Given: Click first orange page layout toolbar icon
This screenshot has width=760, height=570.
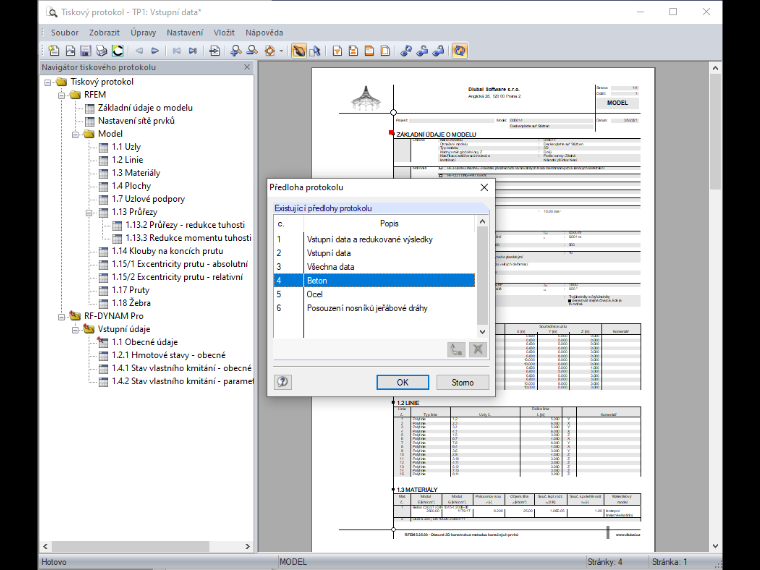Looking at the screenshot, I should pyautogui.click(x=337, y=50).
